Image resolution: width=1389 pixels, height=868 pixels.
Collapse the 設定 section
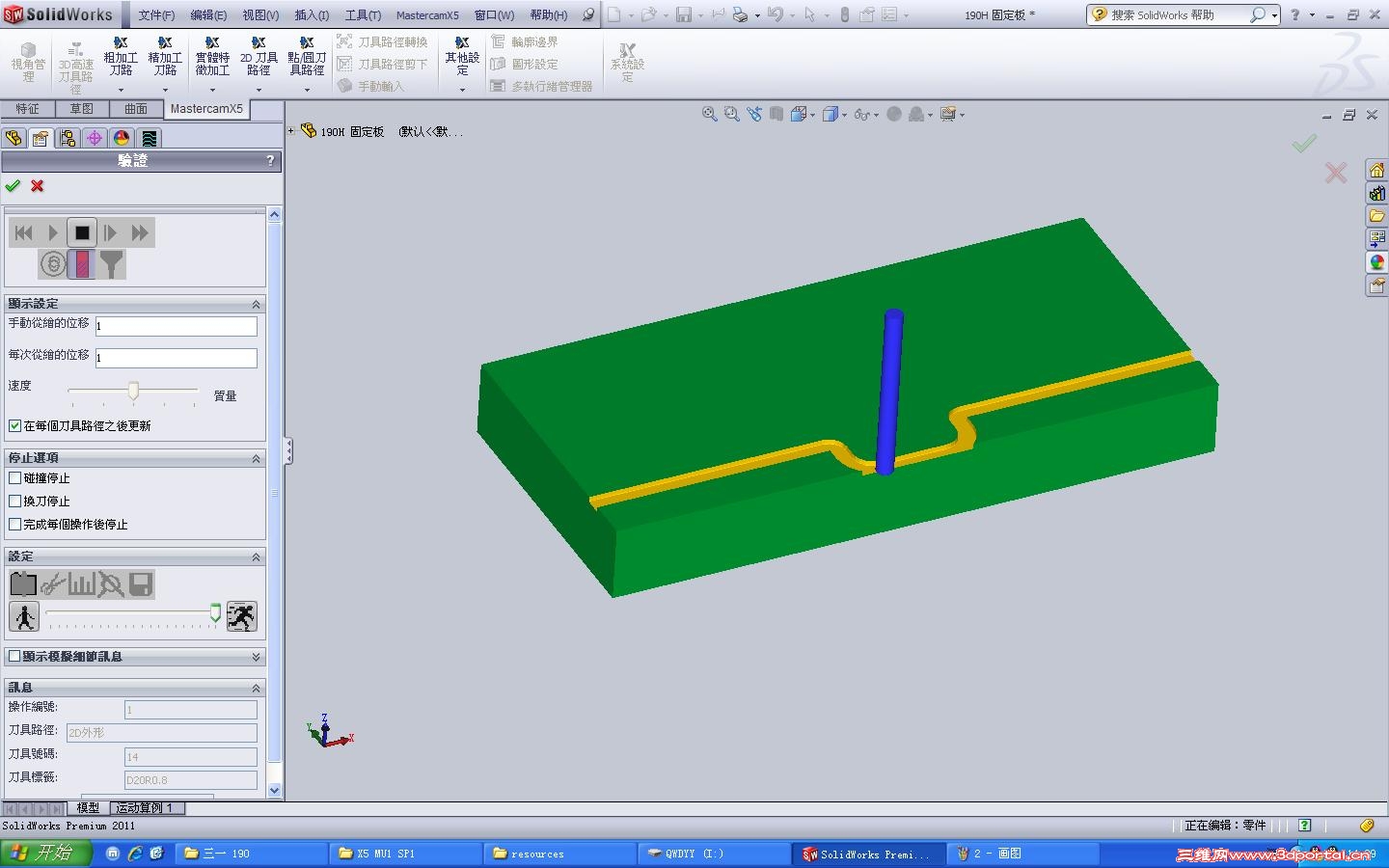click(256, 556)
